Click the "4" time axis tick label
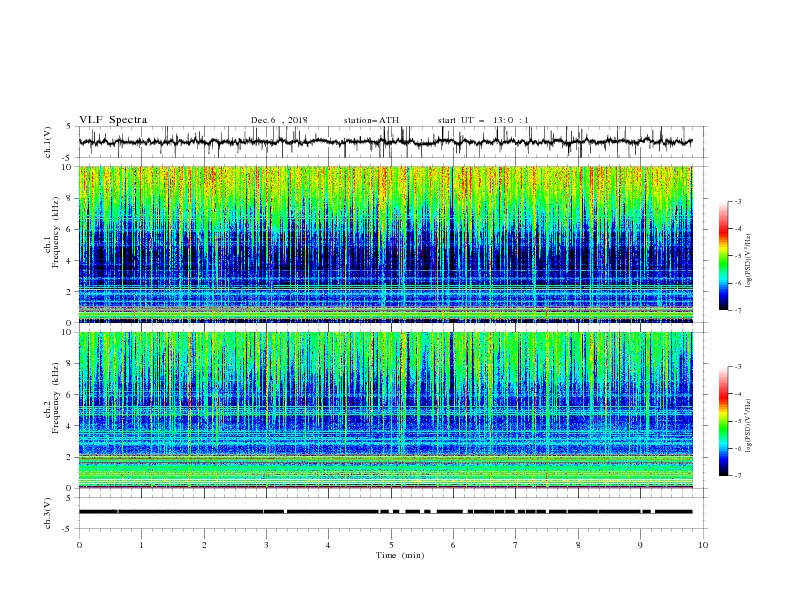This screenshot has width=792, height=612. (329, 545)
